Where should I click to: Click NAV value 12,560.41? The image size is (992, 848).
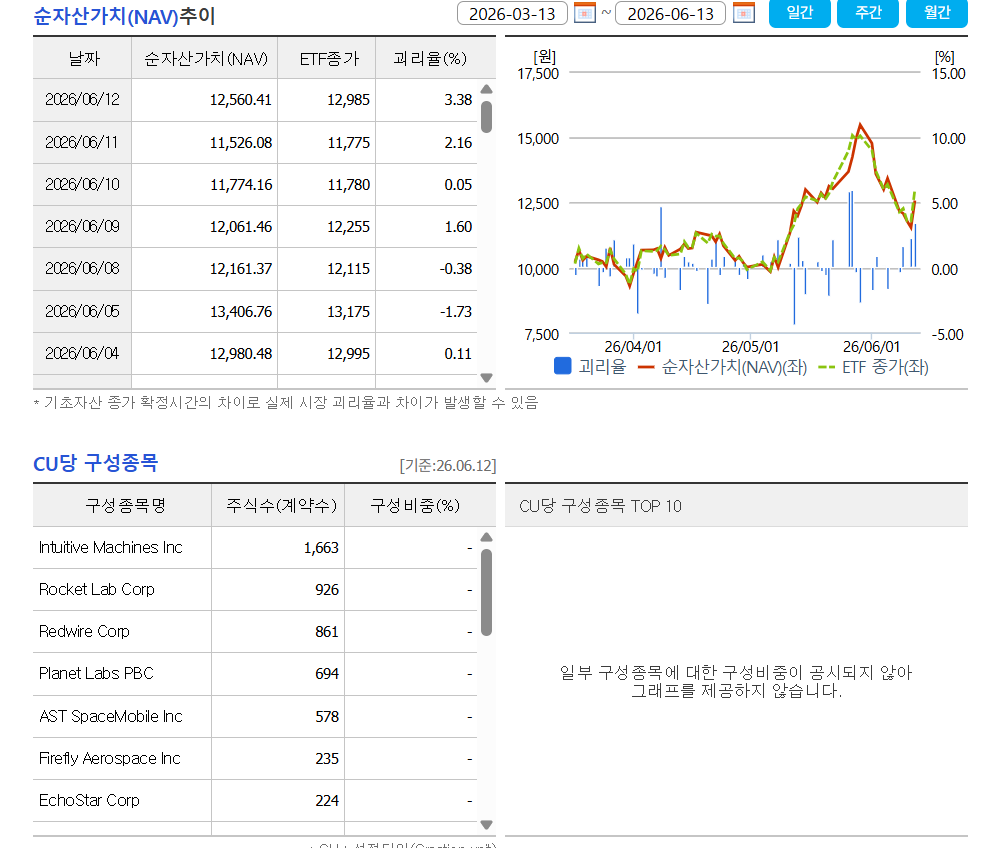pyautogui.click(x=240, y=100)
